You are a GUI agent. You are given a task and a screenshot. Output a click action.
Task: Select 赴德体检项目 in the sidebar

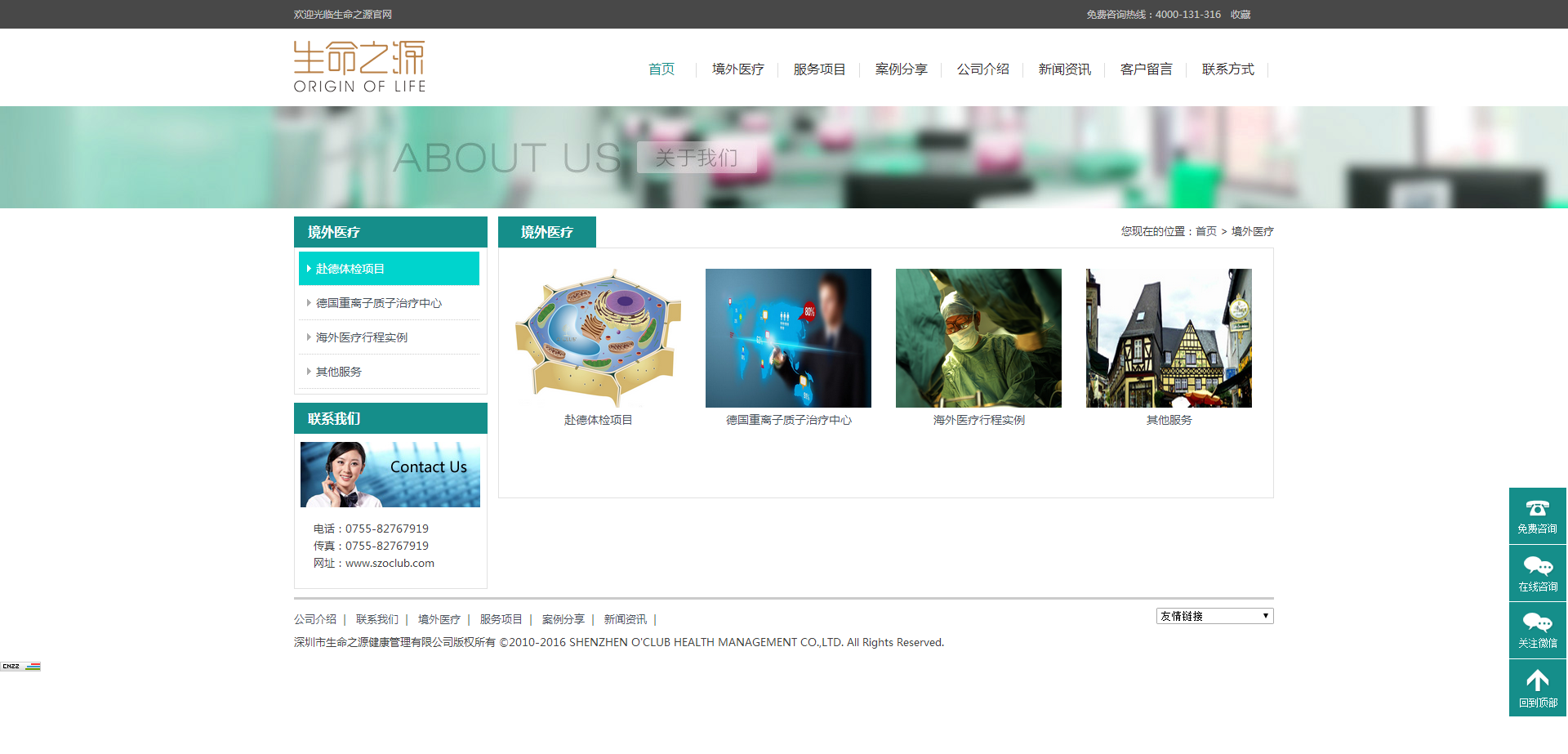pos(389,269)
